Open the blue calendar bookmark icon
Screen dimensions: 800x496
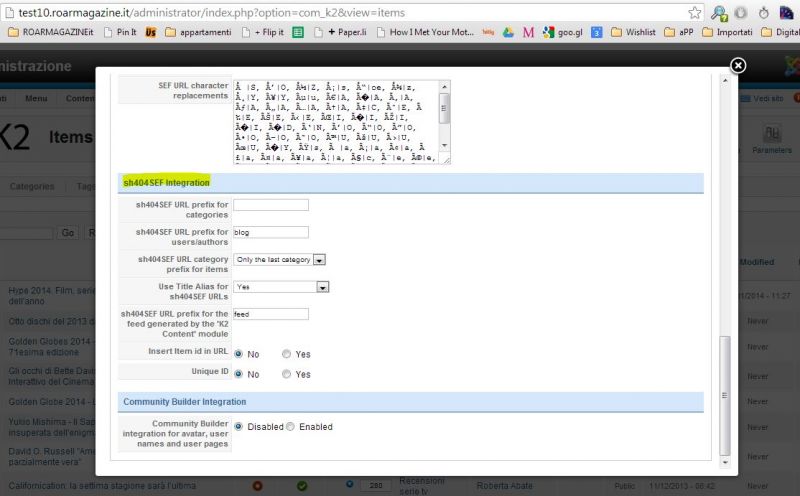tap(596, 32)
